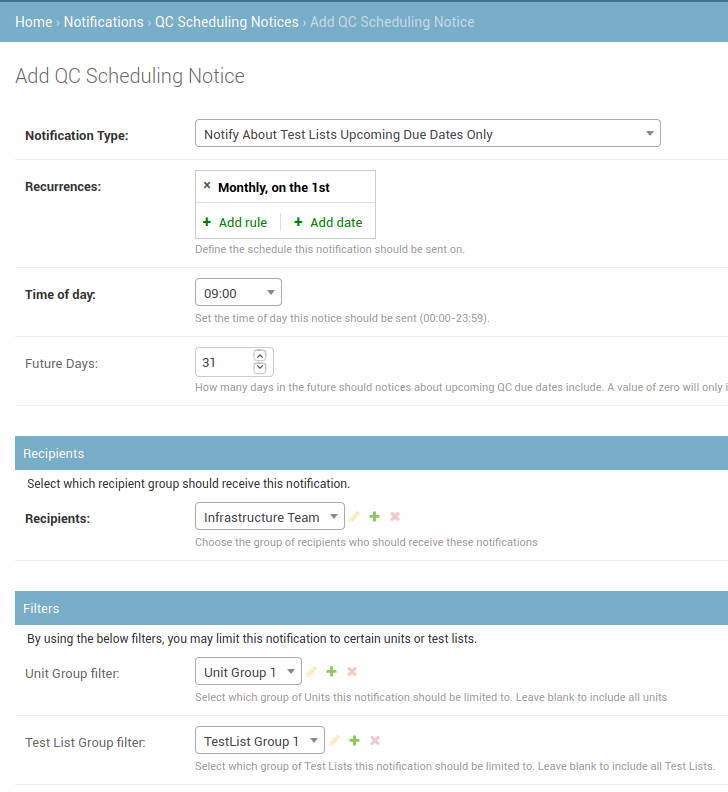Select the 'Monthly, on the 1st' rule text
The height and width of the screenshot is (792, 728).
pos(274,188)
